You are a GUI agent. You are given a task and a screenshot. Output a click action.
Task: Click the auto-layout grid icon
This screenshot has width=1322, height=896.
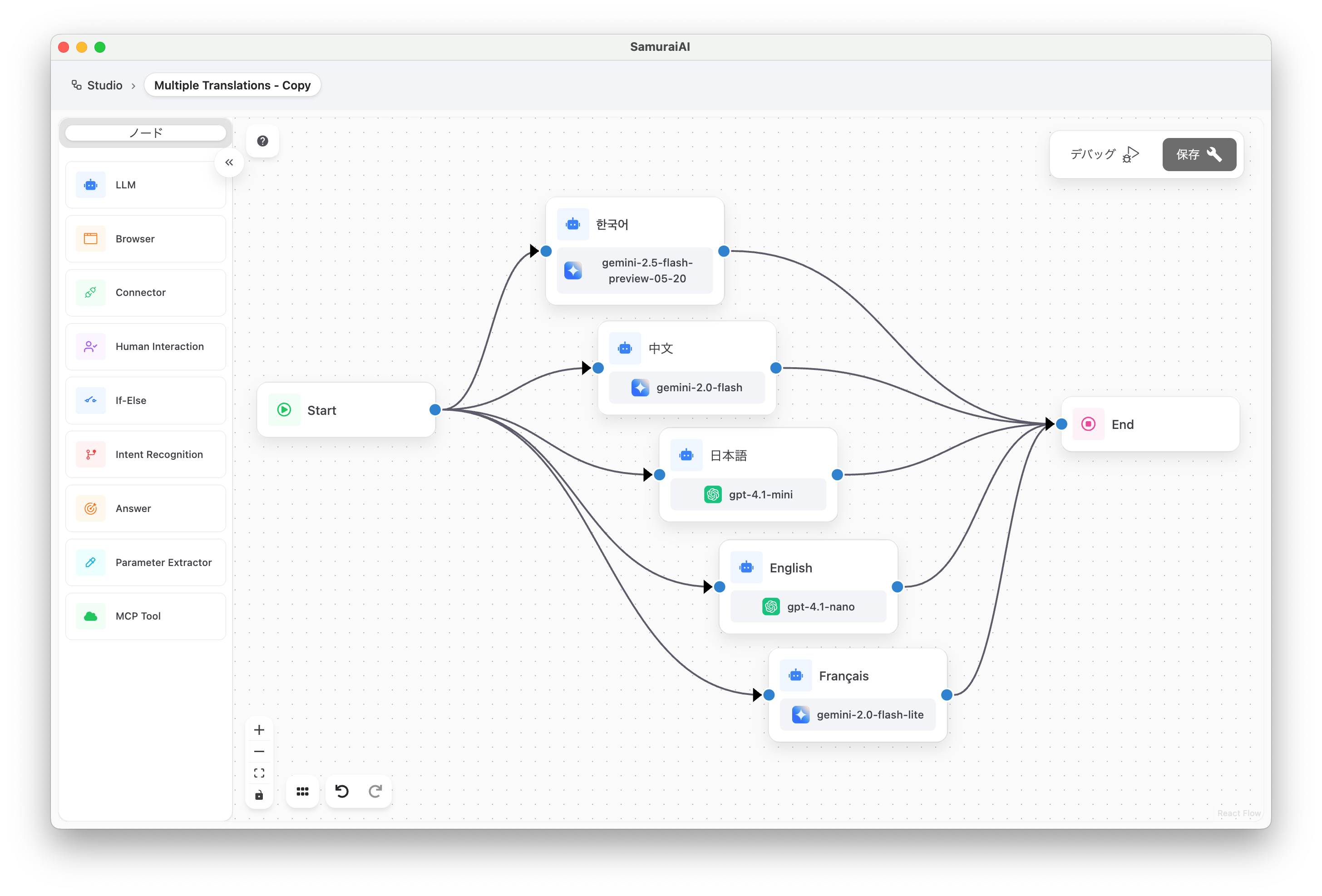(x=303, y=791)
